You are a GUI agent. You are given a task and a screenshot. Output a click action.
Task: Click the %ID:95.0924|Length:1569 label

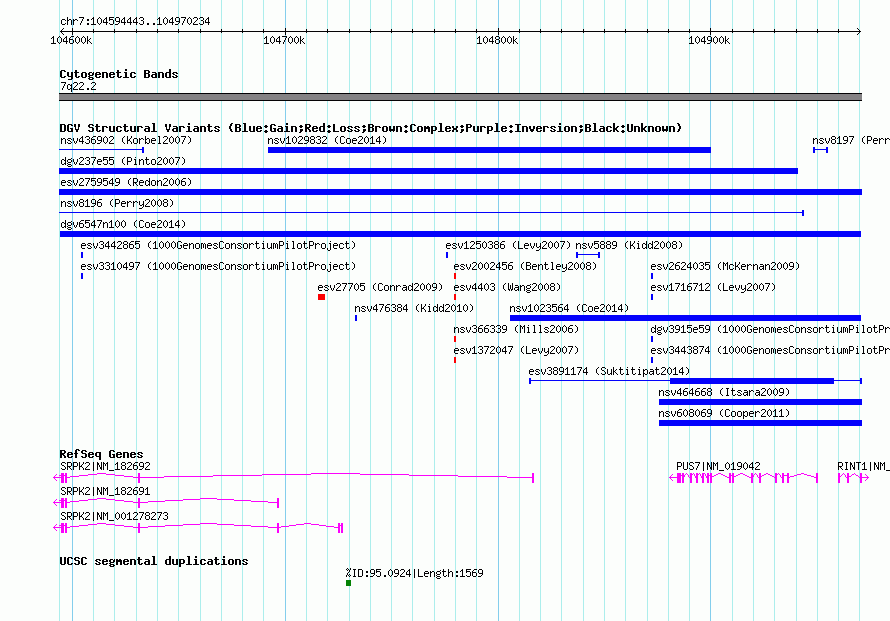(x=414, y=573)
